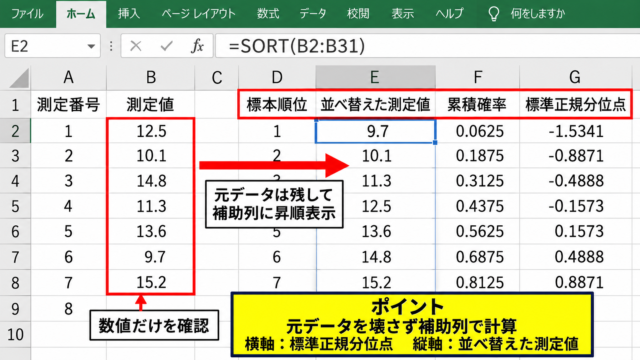Confirm formula entry with checkmark icon
Viewport: 640px width, 360px height.
(167, 46)
